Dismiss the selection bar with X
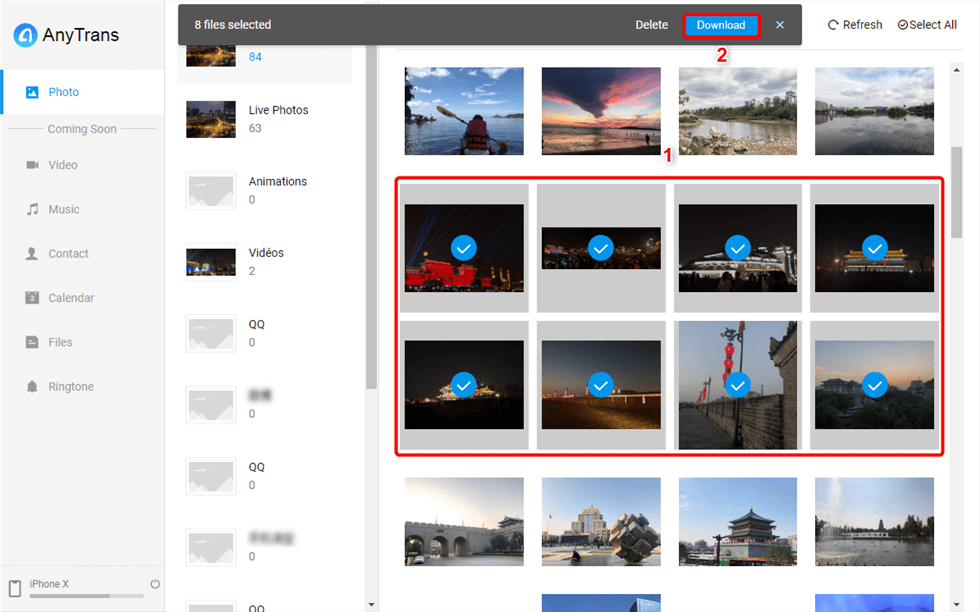980x612 pixels. [x=780, y=25]
